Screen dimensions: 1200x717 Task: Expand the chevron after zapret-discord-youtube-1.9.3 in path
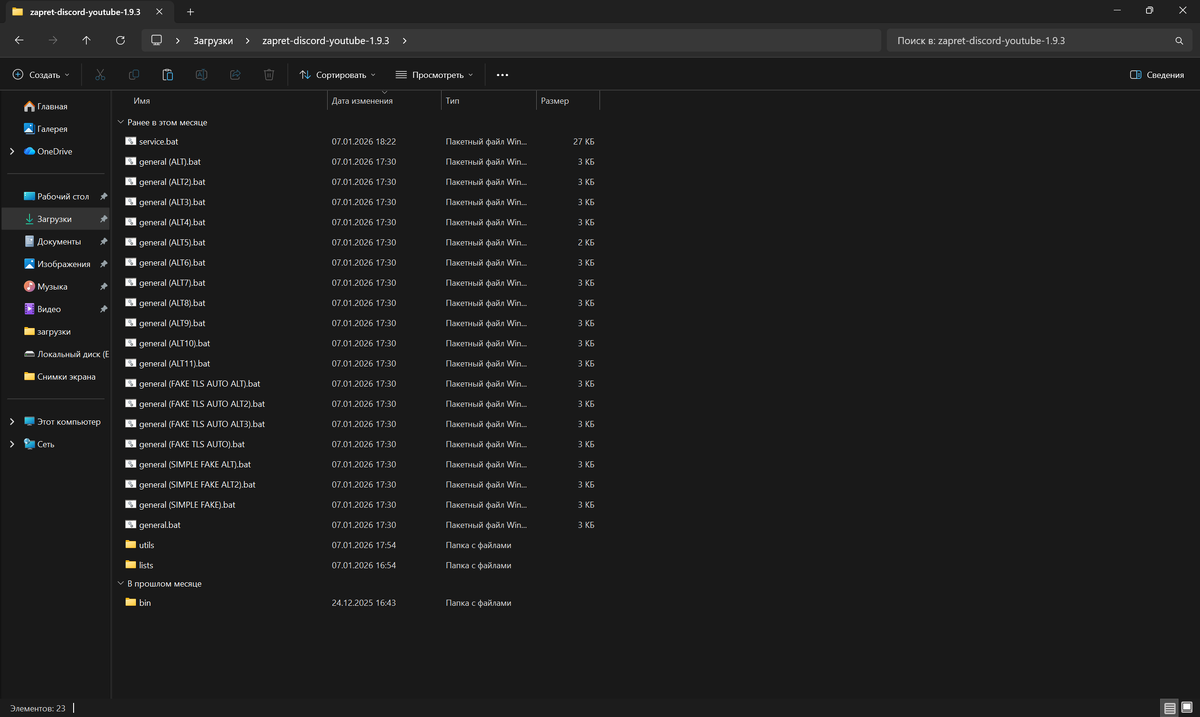tap(403, 41)
